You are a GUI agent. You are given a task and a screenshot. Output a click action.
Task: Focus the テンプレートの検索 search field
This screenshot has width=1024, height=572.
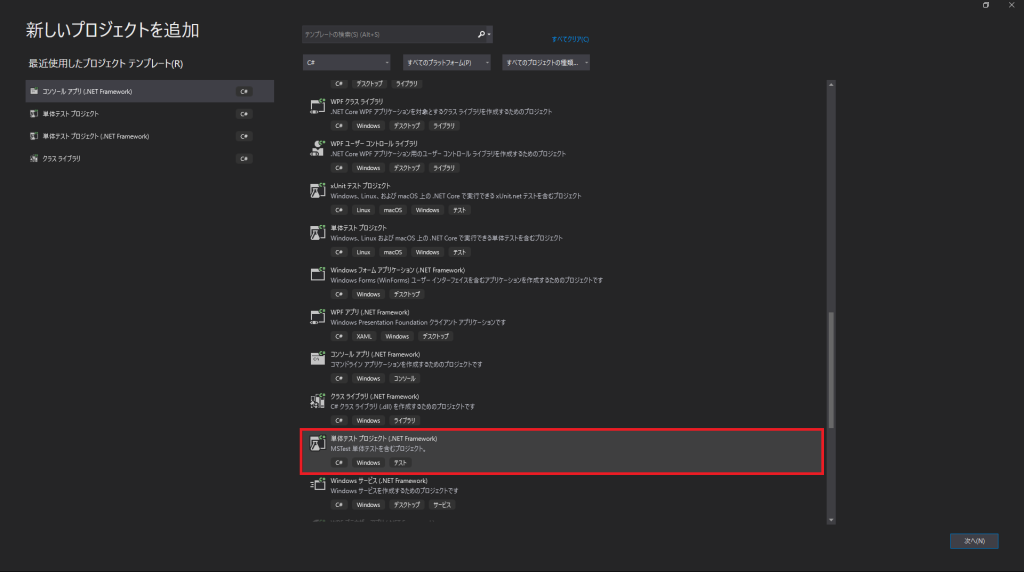388,35
